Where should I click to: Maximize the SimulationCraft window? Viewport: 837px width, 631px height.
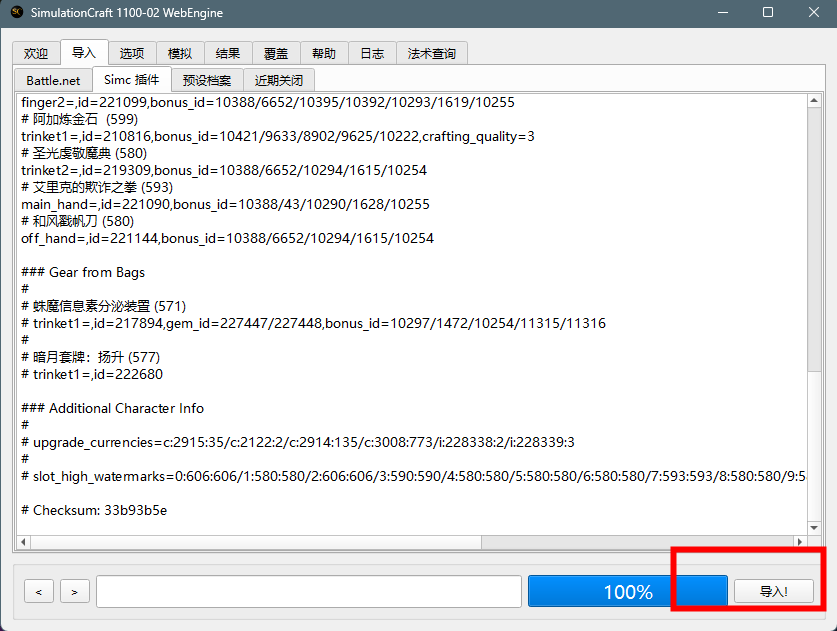coord(768,12)
